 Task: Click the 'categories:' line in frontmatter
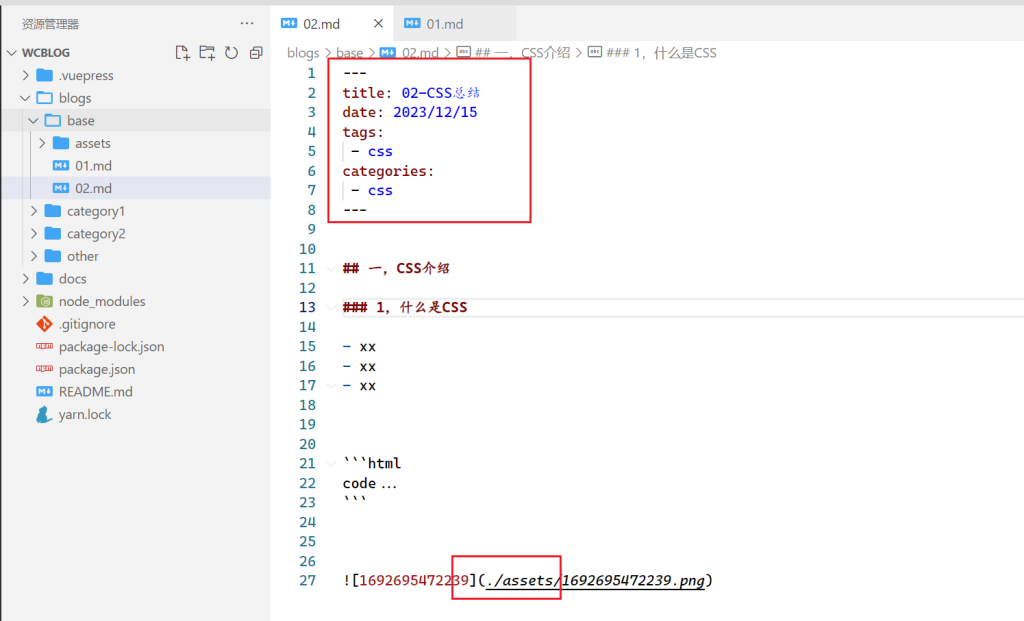tap(388, 171)
